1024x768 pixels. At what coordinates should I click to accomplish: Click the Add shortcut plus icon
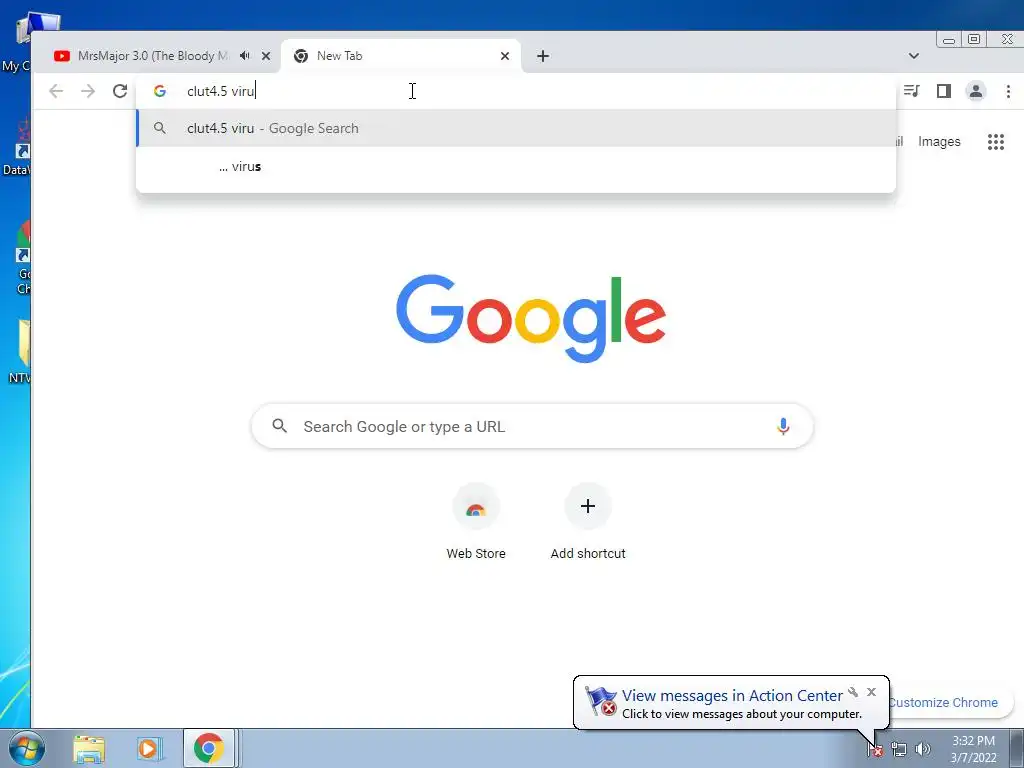point(588,506)
